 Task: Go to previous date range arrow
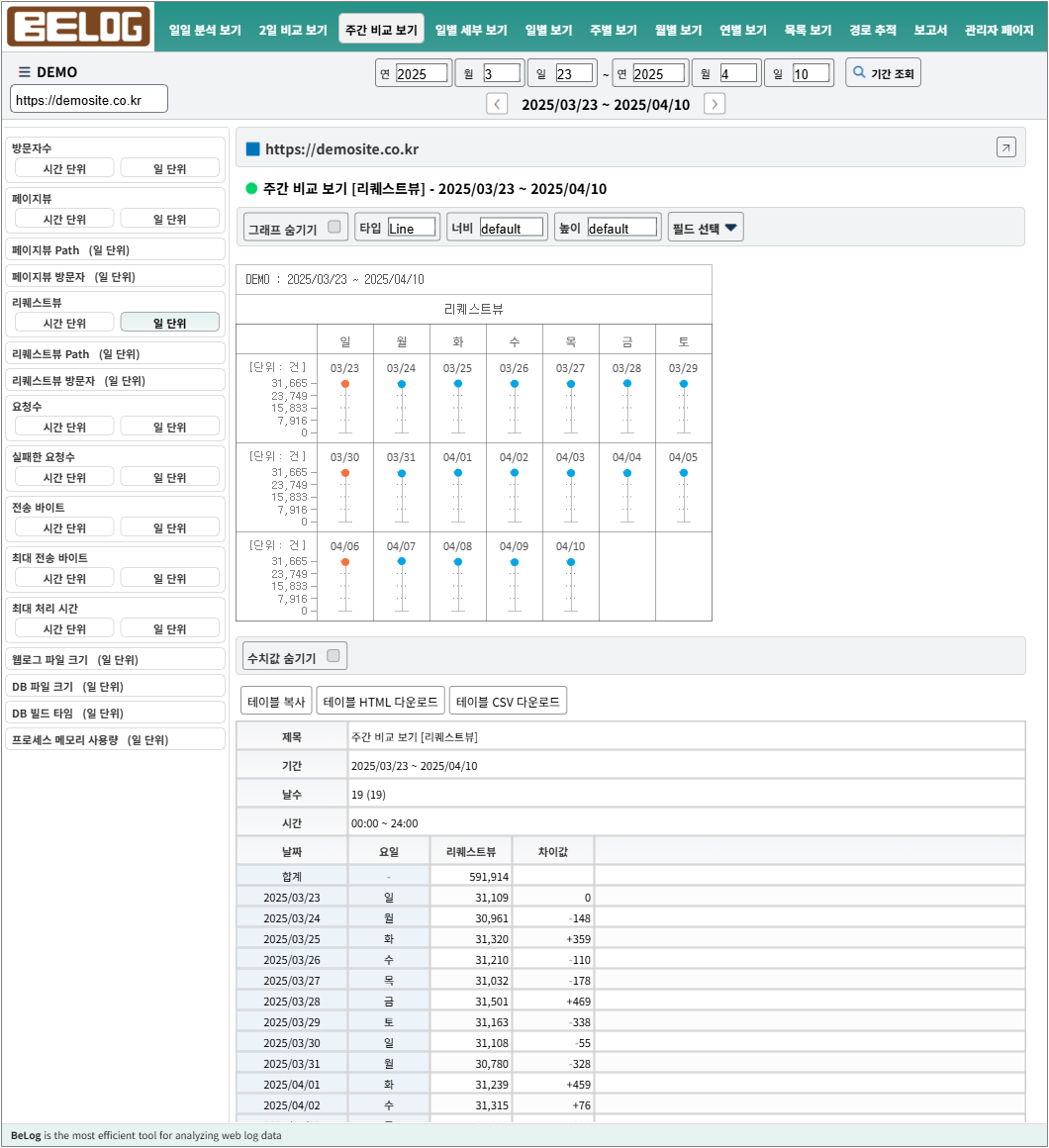tap(497, 104)
